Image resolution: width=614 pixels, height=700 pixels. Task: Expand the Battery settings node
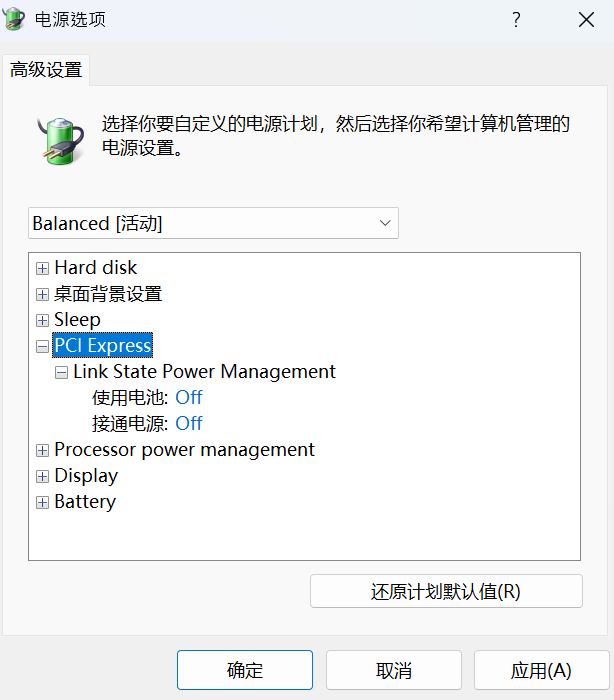click(x=42, y=502)
